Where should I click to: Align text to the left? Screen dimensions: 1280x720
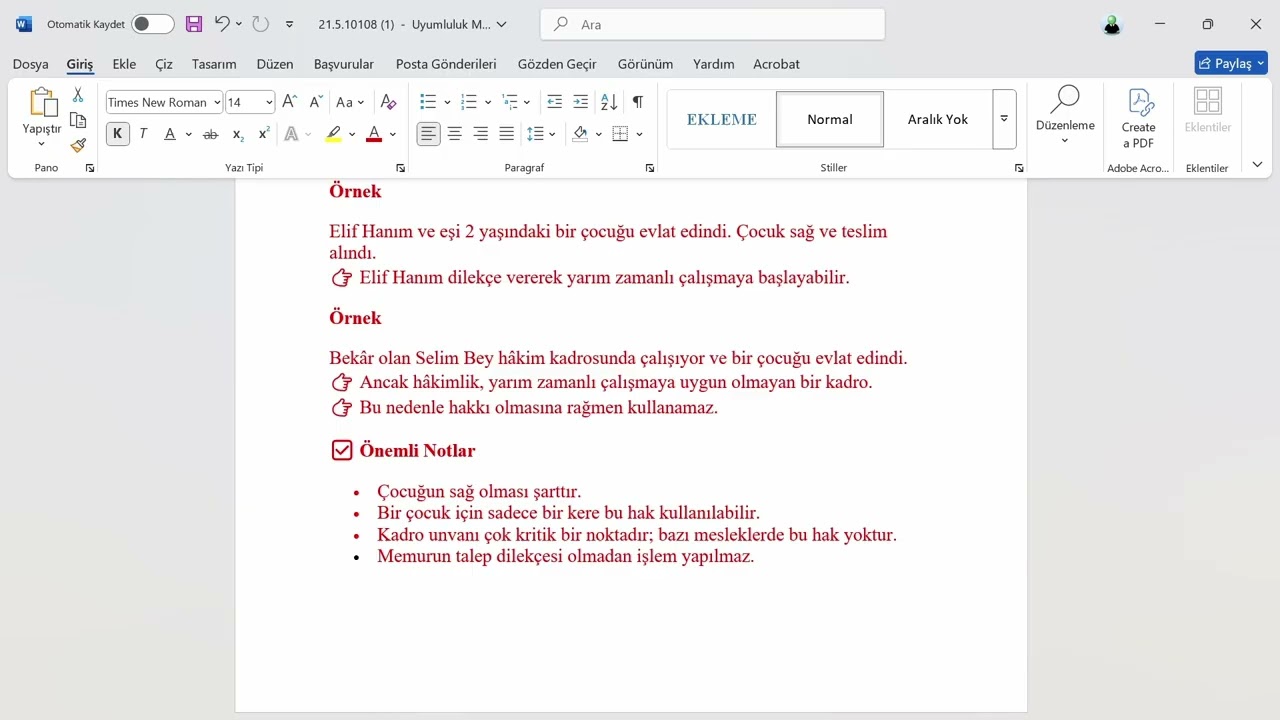coord(428,134)
